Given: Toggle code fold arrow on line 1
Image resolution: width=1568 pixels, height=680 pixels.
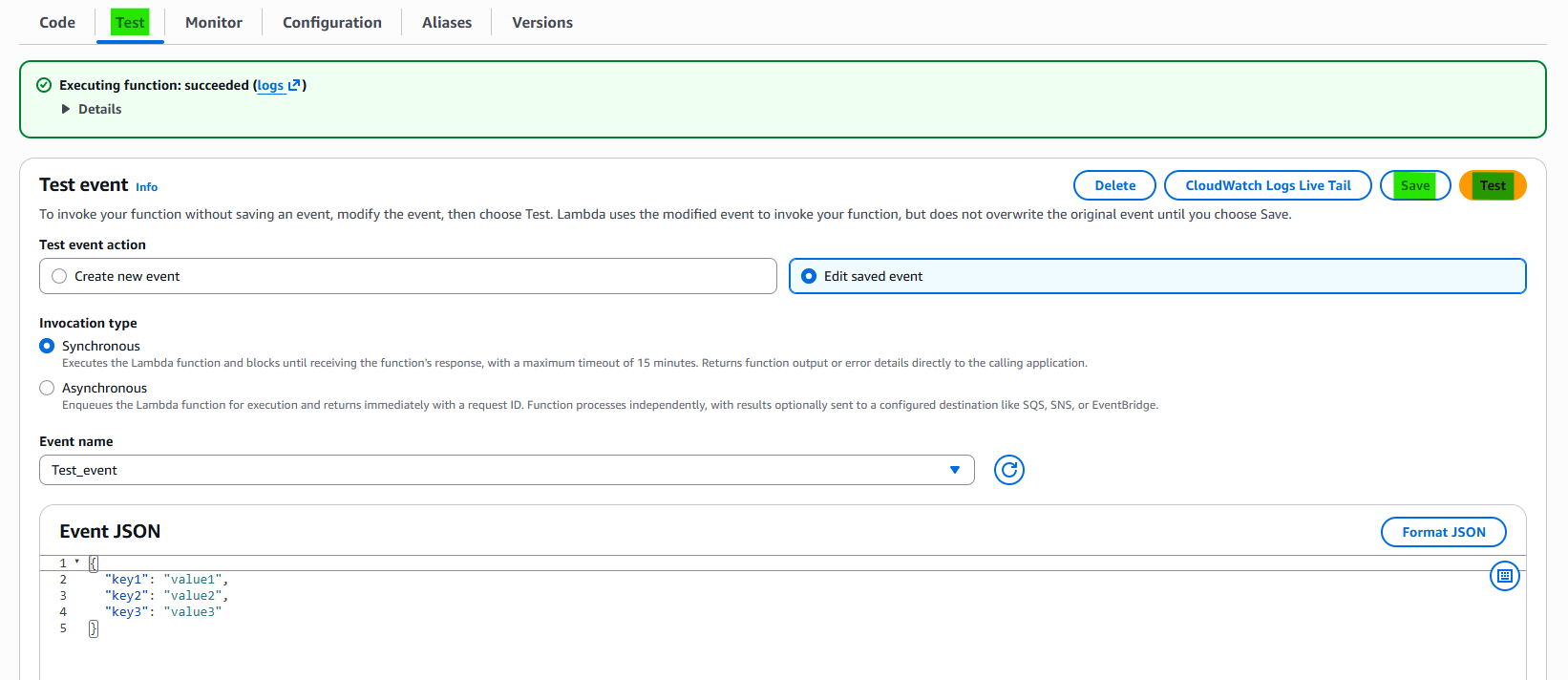Looking at the screenshot, I should (77, 562).
